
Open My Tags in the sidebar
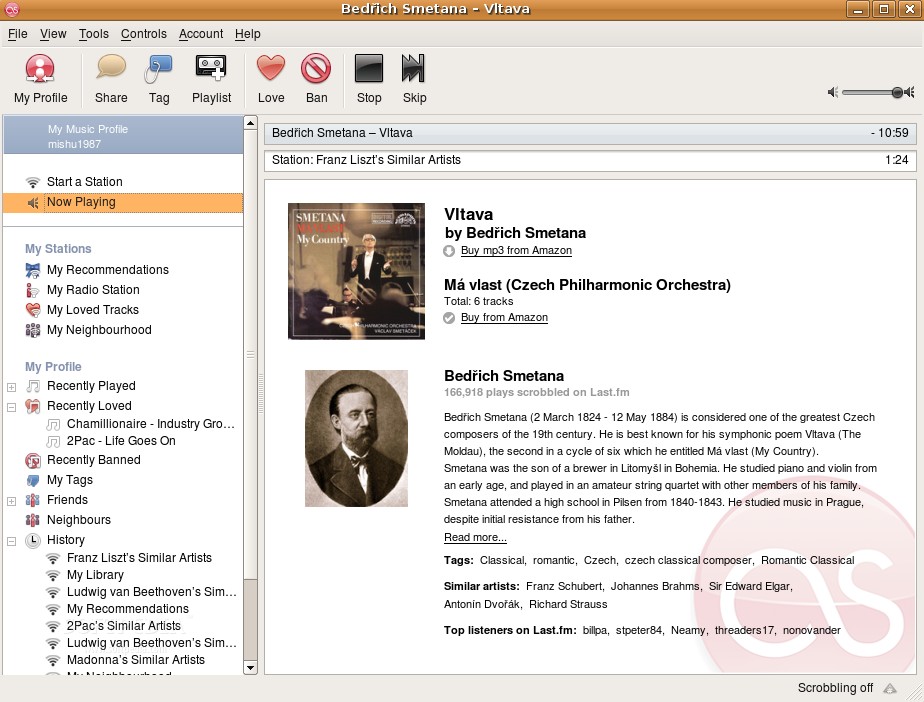70,480
